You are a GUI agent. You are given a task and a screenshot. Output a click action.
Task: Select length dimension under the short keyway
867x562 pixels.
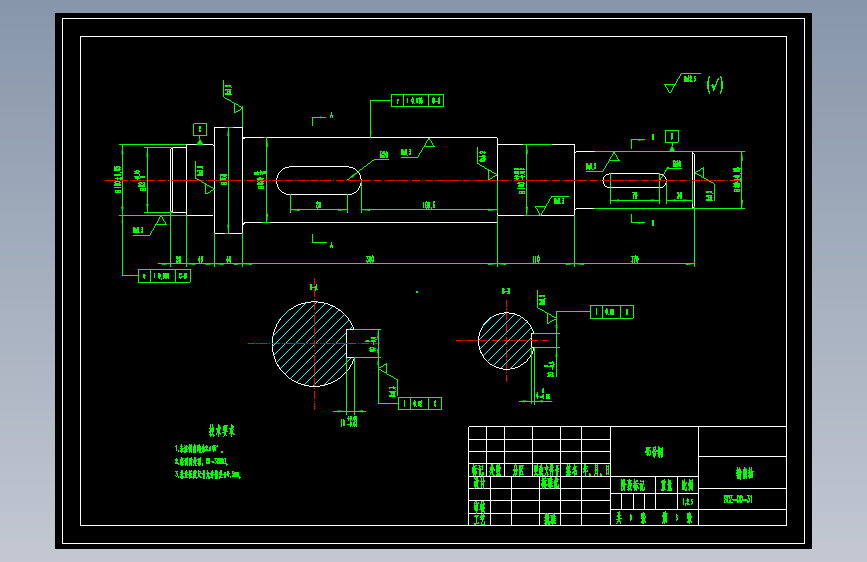635,196
